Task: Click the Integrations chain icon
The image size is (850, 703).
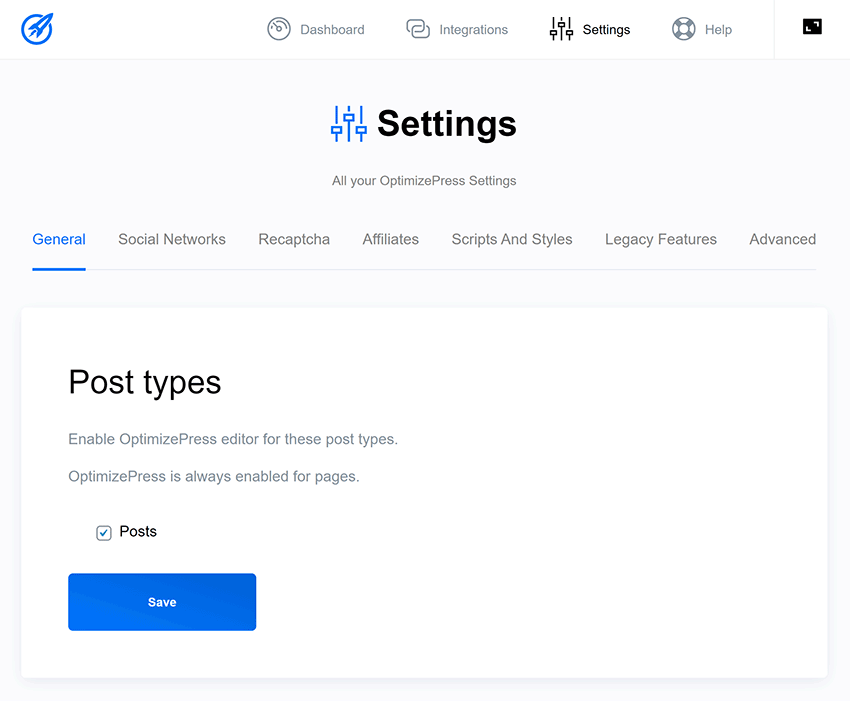Action: [x=418, y=29]
